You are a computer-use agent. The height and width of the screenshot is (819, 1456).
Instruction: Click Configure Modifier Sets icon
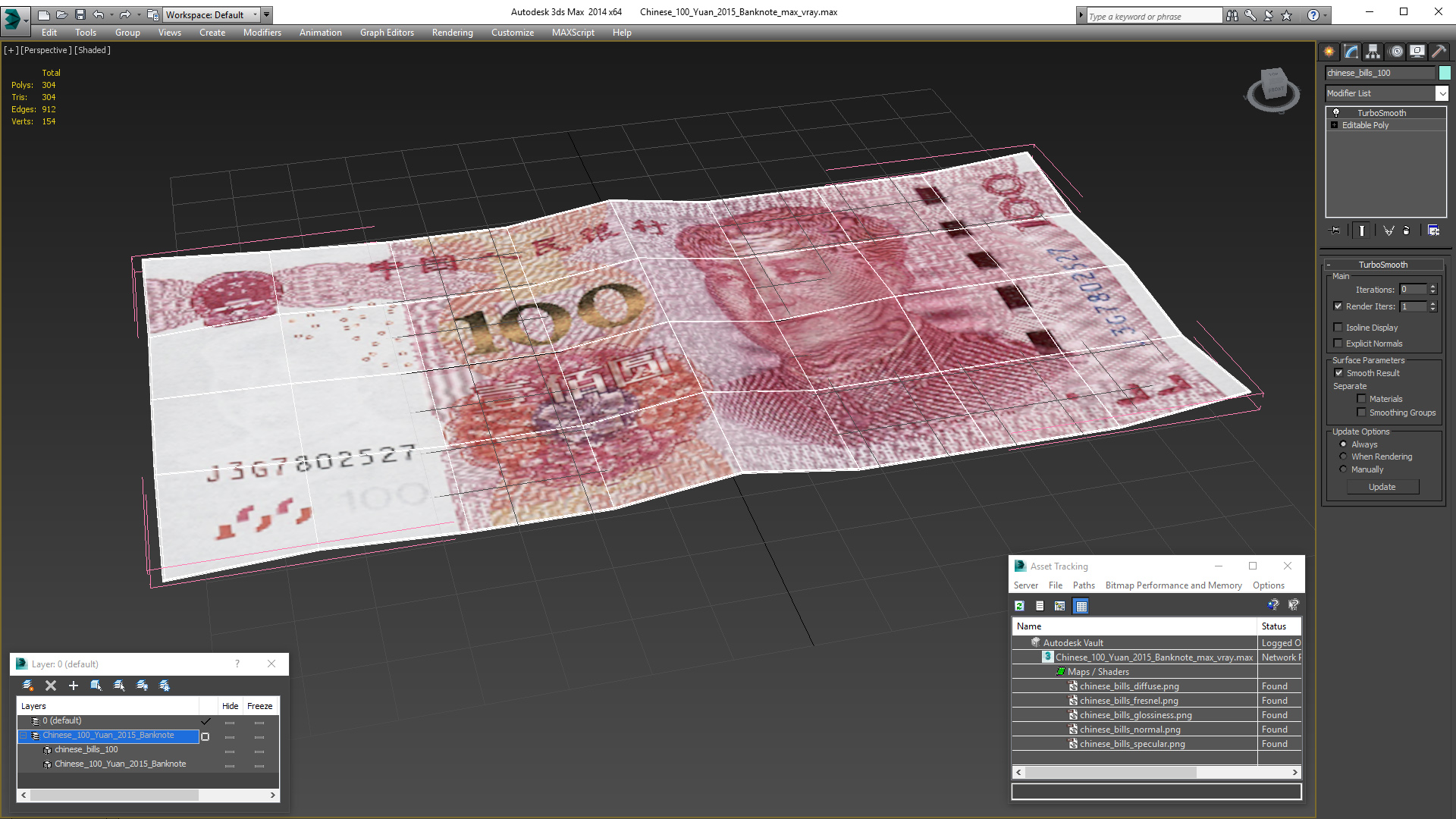(1433, 231)
